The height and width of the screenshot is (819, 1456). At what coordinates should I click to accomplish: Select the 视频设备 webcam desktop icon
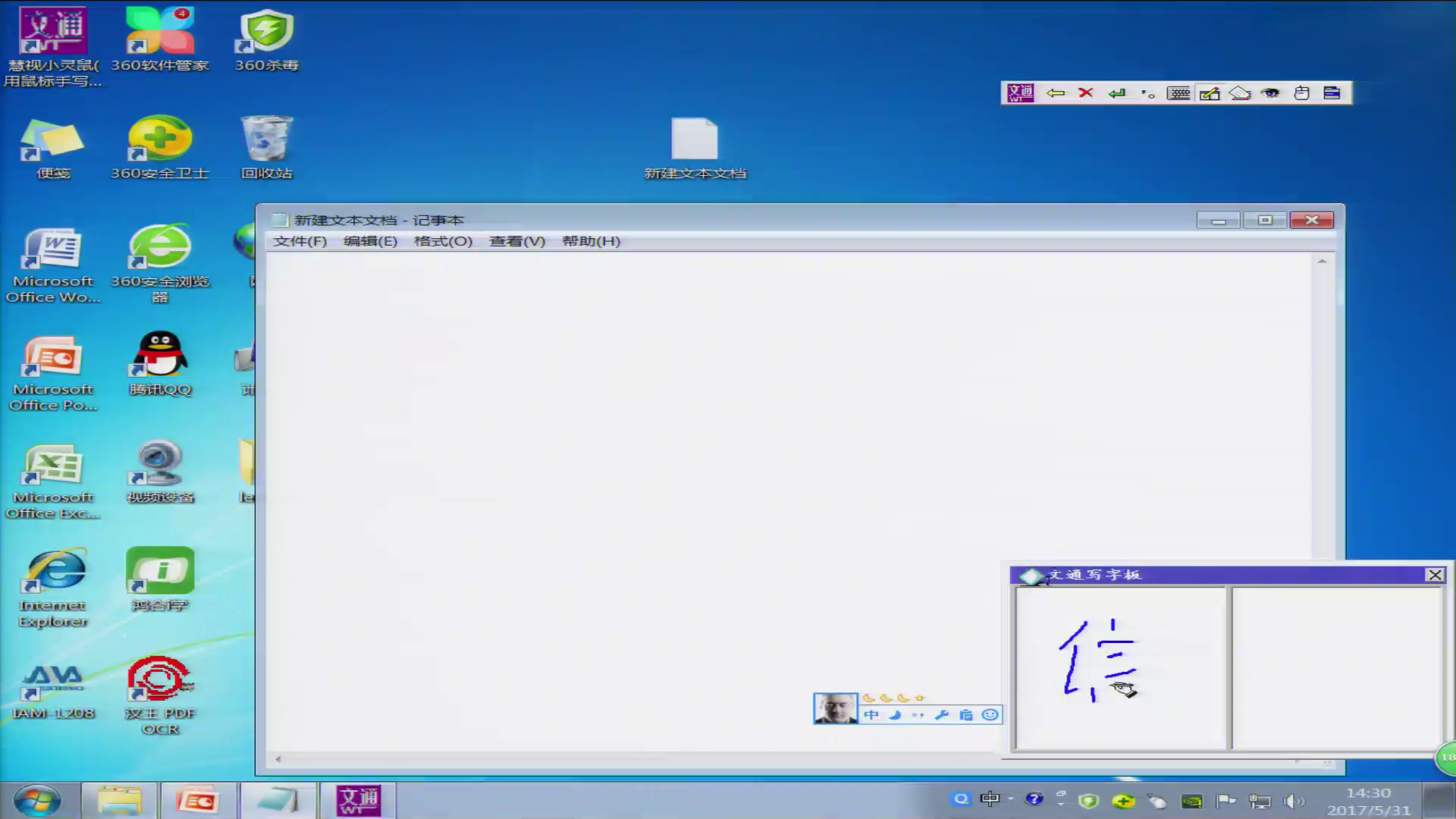[160, 472]
